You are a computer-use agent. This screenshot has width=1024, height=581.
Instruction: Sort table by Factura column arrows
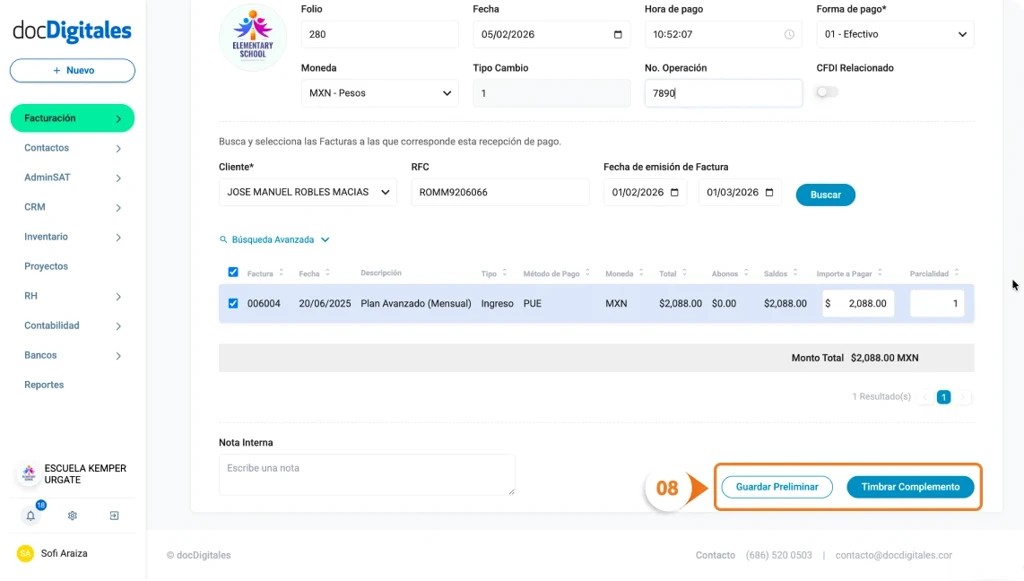coord(282,273)
